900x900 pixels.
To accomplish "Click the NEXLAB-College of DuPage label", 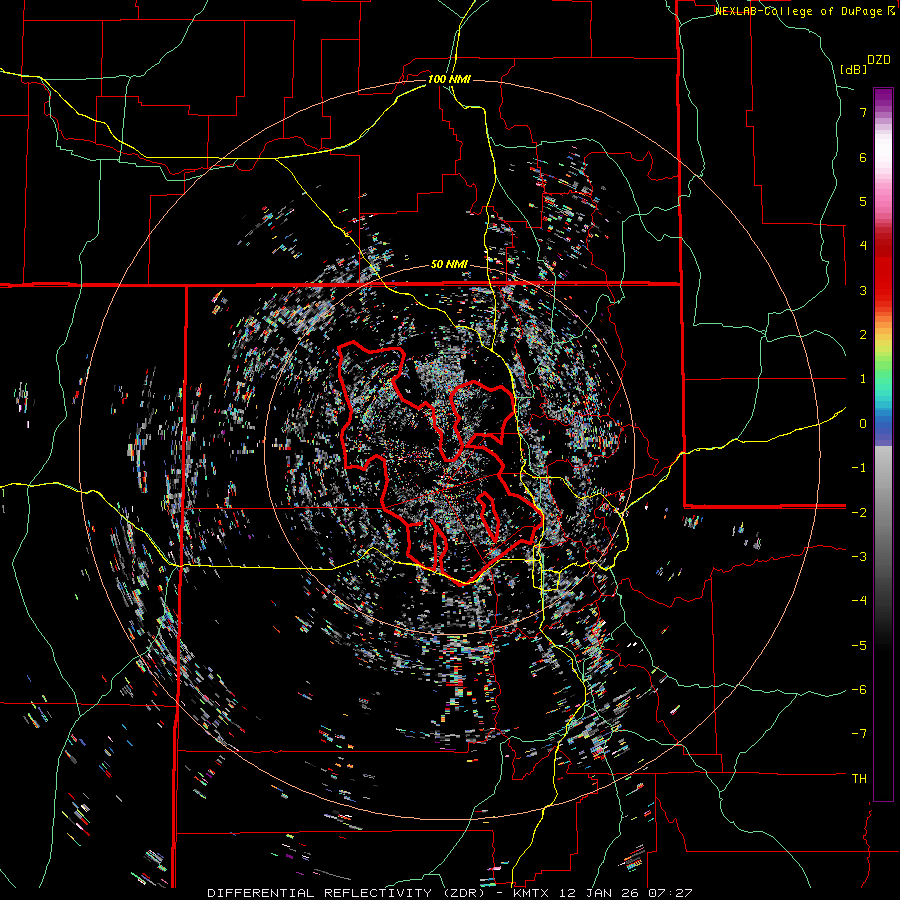I will pyautogui.click(x=800, y=11).
